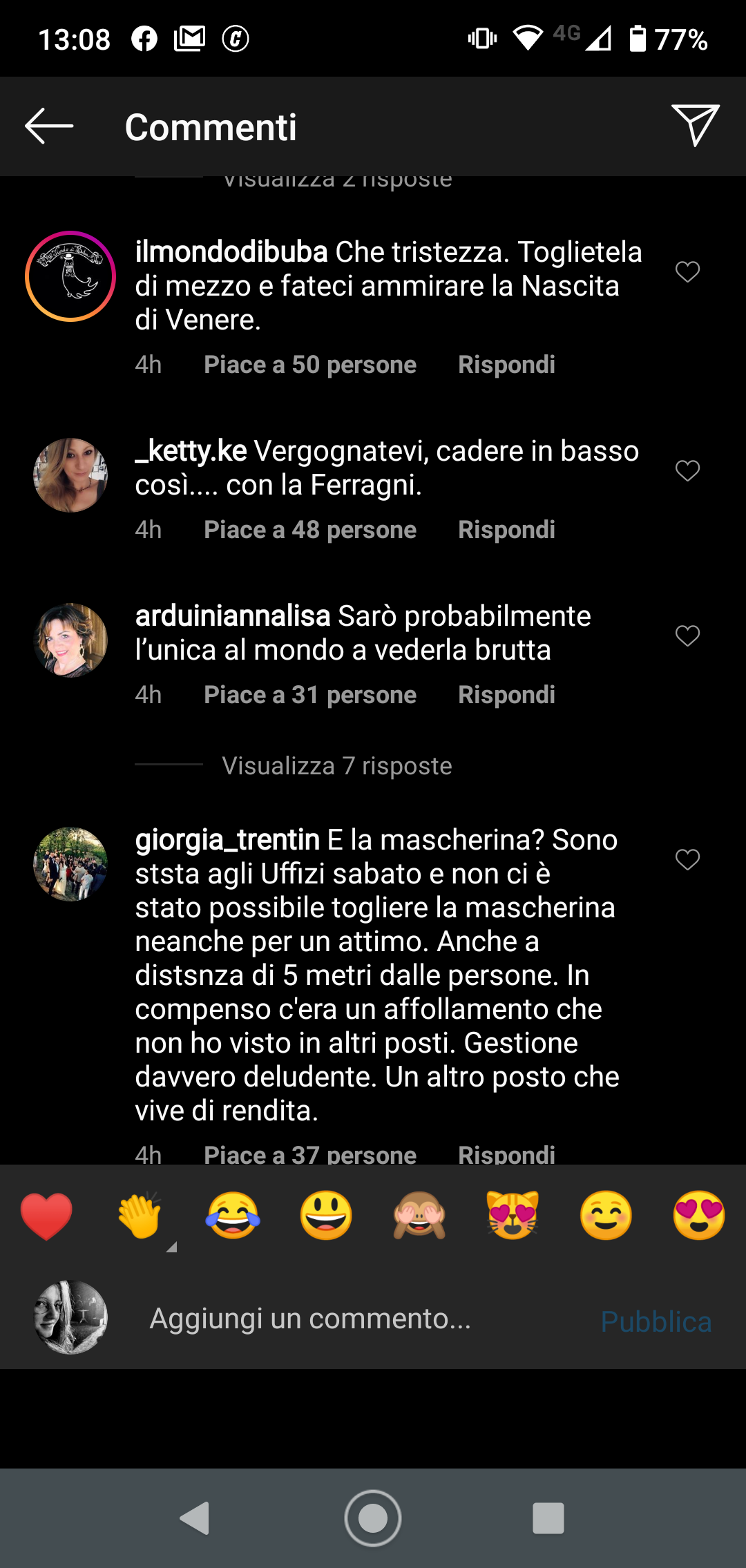Reply to arduiniannalisa's comment via Rispondi
Screen dimensions: 746x1568
[x=506, y=695]
